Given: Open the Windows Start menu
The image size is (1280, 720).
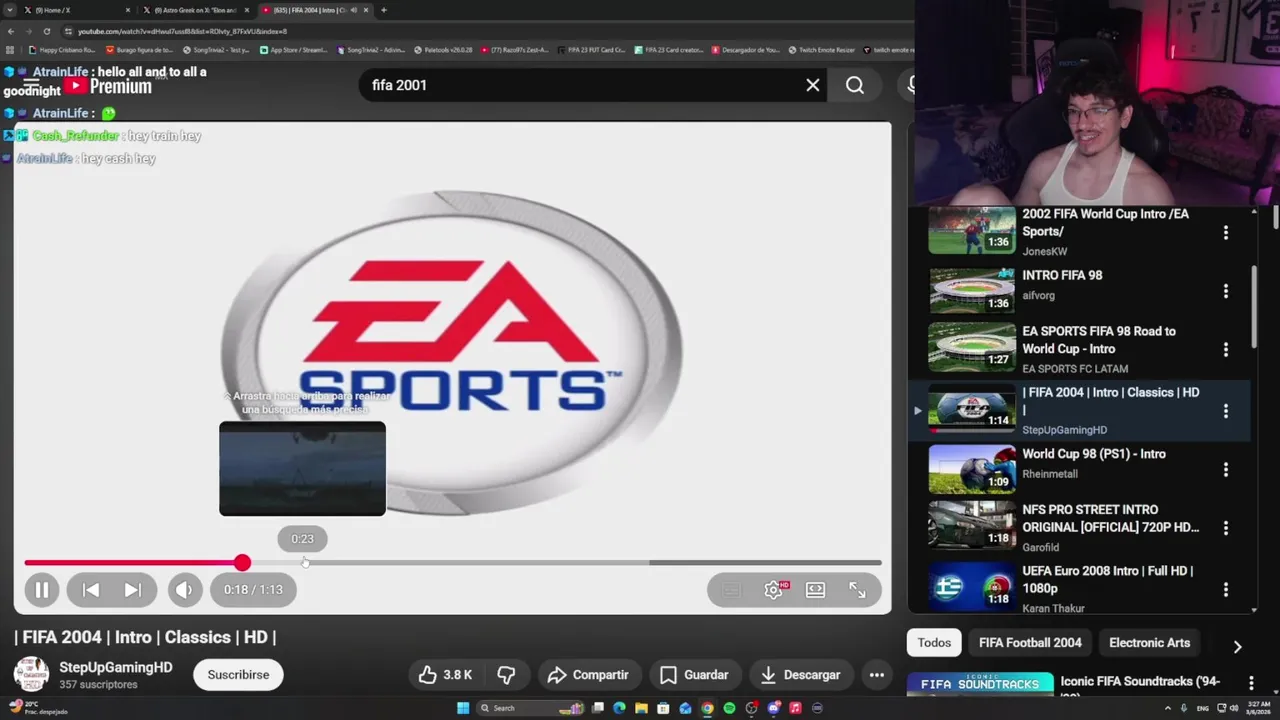Looking at the screenshot, I should pos(463,708).
